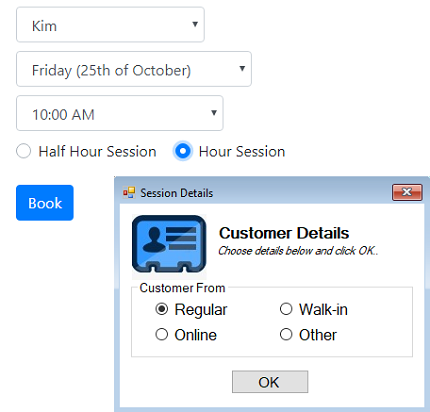Choose Regular as customer source
The image size is (430, 412).
click(162, 309)
